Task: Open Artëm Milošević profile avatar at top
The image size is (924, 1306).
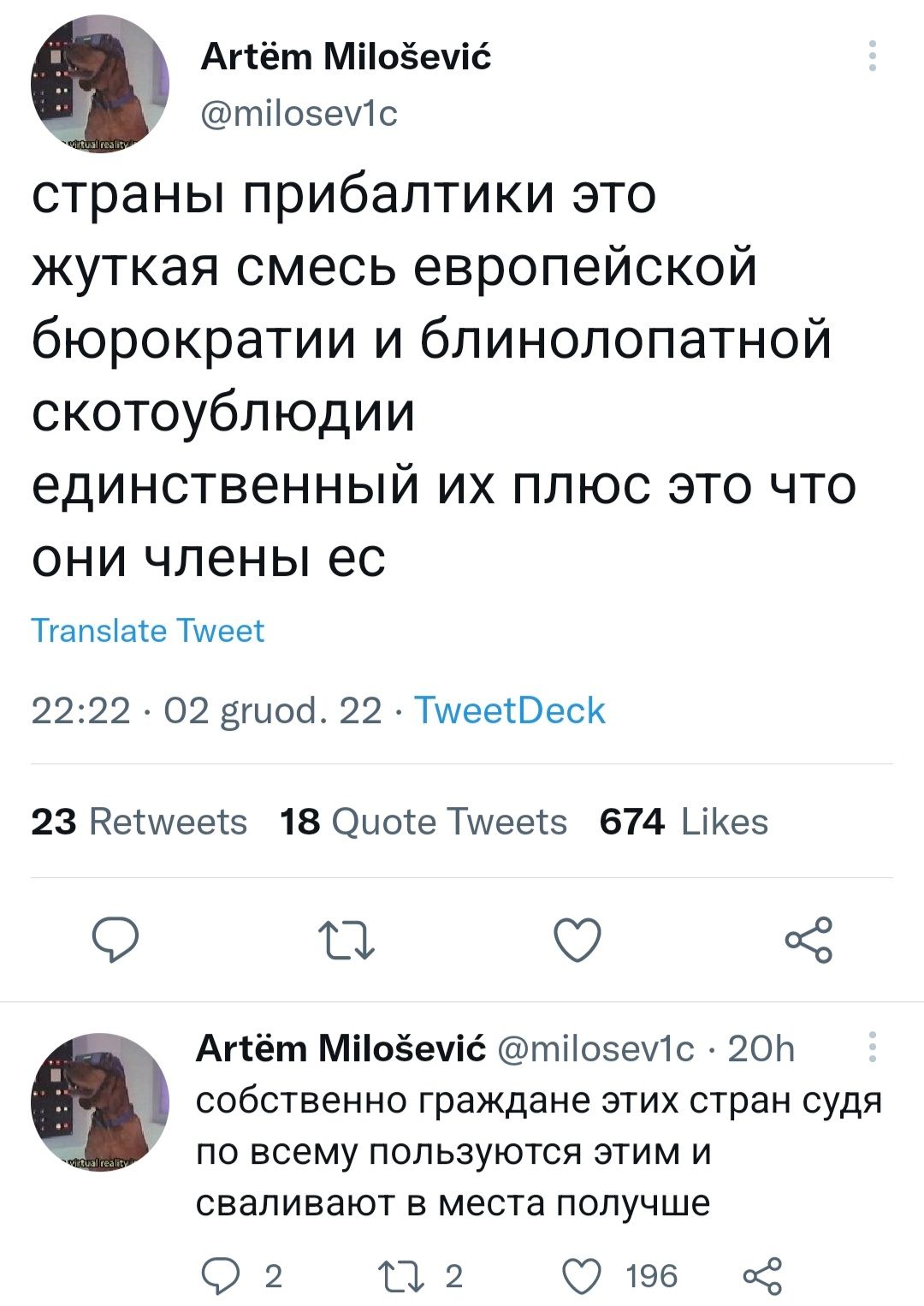Action: [100, 84]
